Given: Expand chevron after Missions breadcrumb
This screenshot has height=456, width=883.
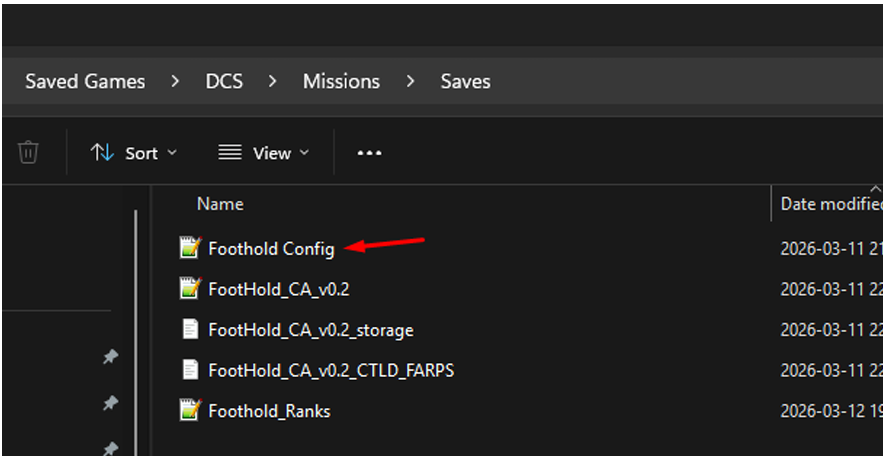Looking at the screenshot, I should click(x=410, y=82).
